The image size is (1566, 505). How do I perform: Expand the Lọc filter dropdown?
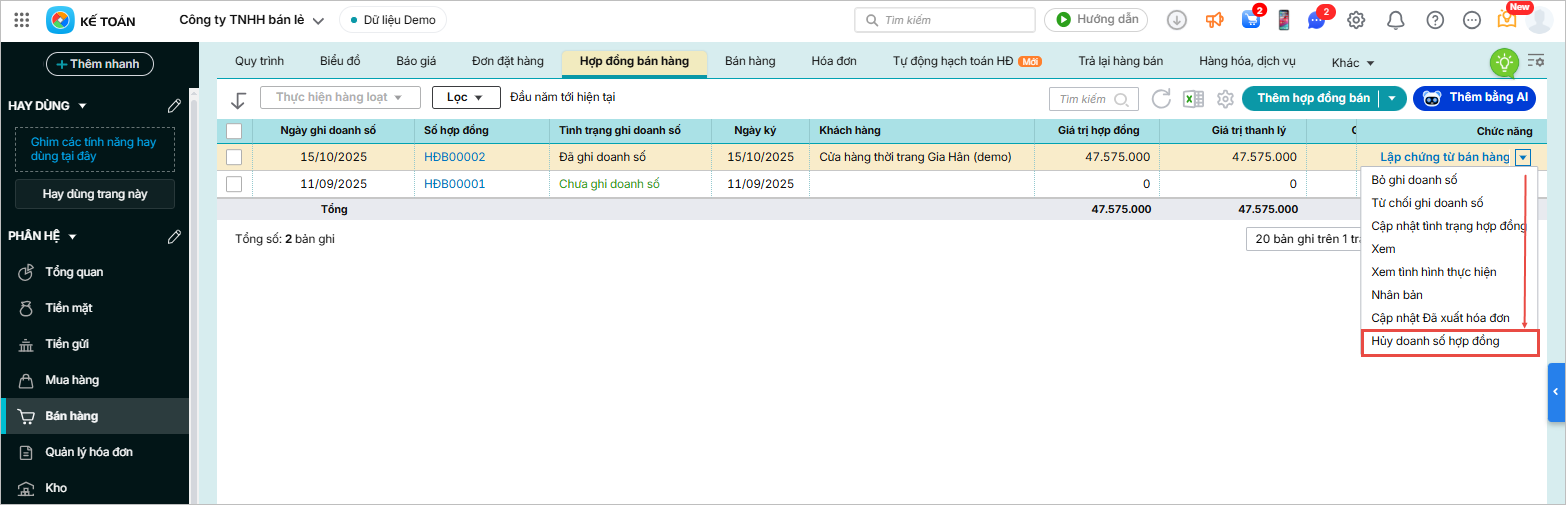[x=466, y=98]
